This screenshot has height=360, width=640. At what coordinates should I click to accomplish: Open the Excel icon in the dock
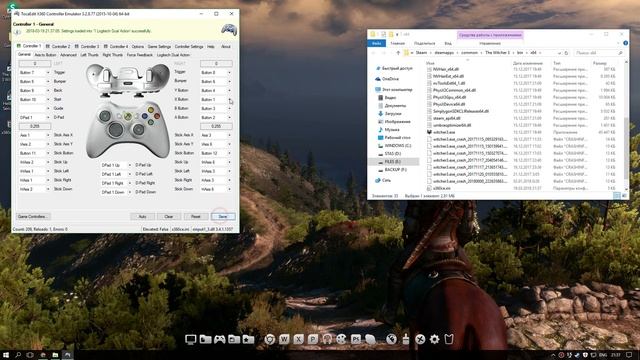coord(298,339)
